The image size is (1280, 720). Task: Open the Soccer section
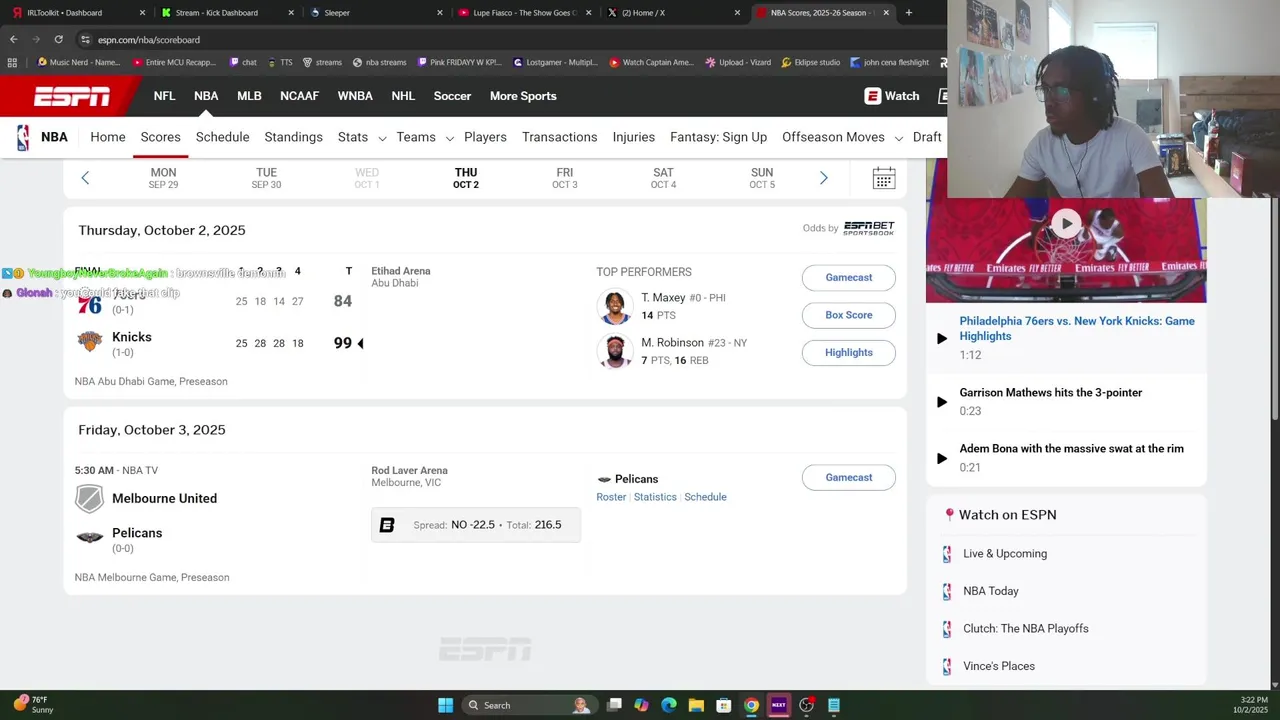[452, 96]
